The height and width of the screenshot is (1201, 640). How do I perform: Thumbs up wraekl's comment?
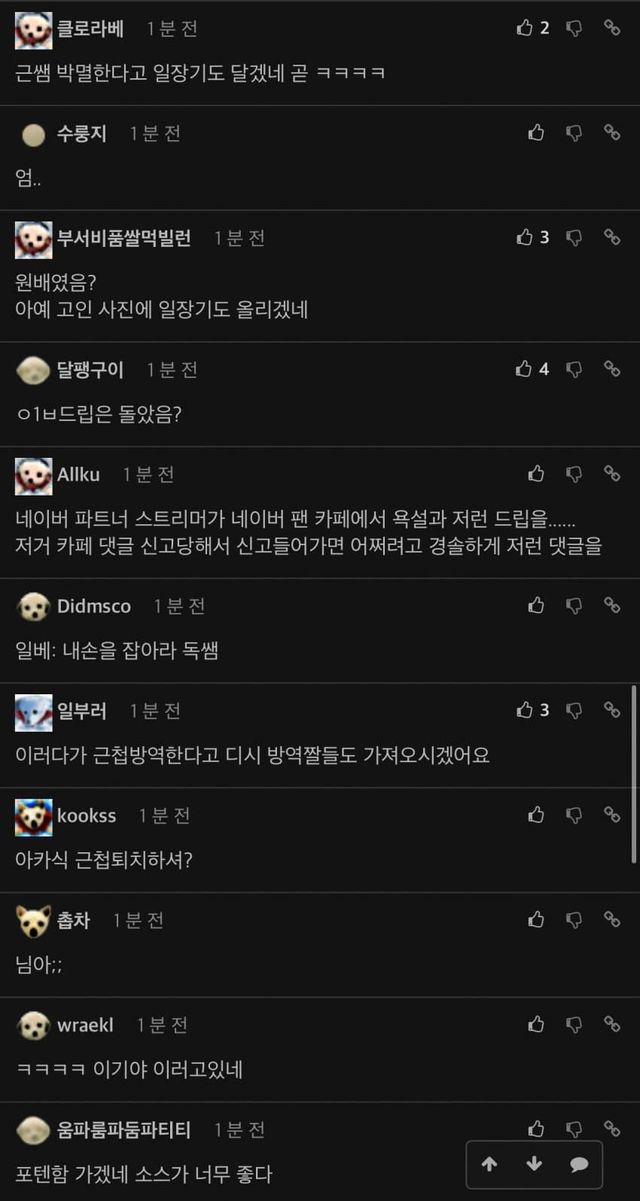pos(537,1024)
